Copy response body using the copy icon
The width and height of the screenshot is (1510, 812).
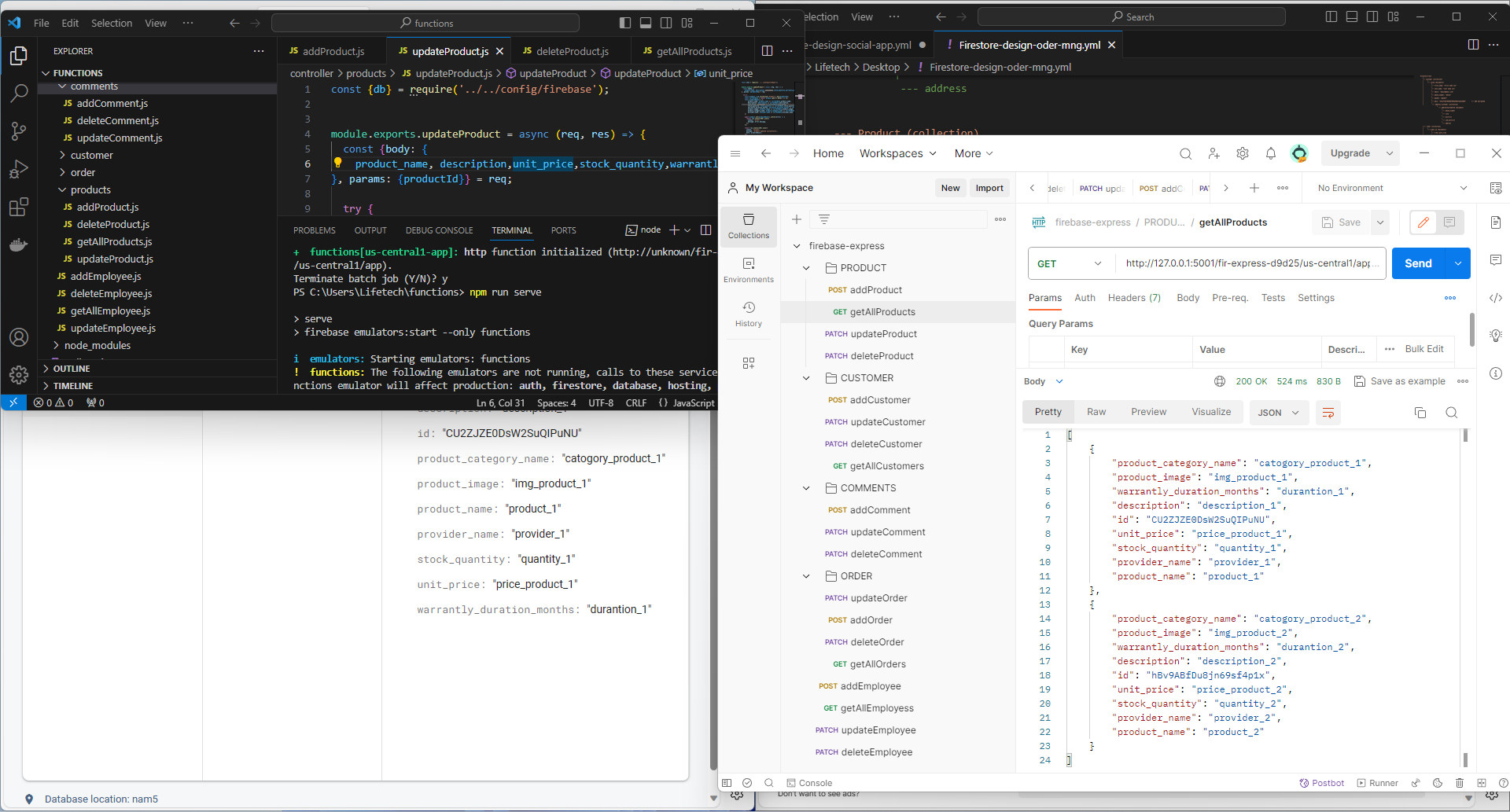pos(1420,413)
